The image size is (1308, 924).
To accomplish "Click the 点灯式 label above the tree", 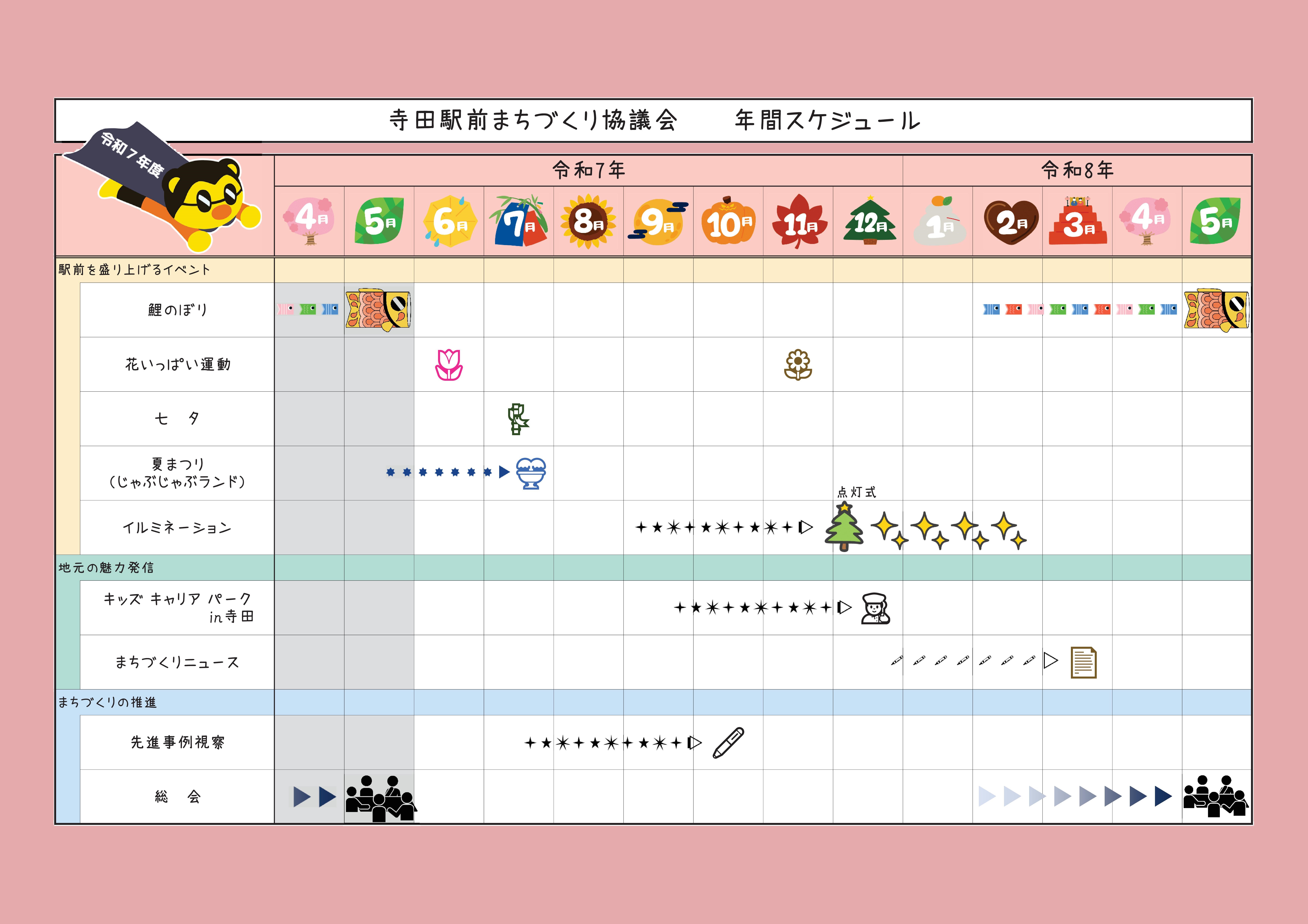I will pos(856,492).
